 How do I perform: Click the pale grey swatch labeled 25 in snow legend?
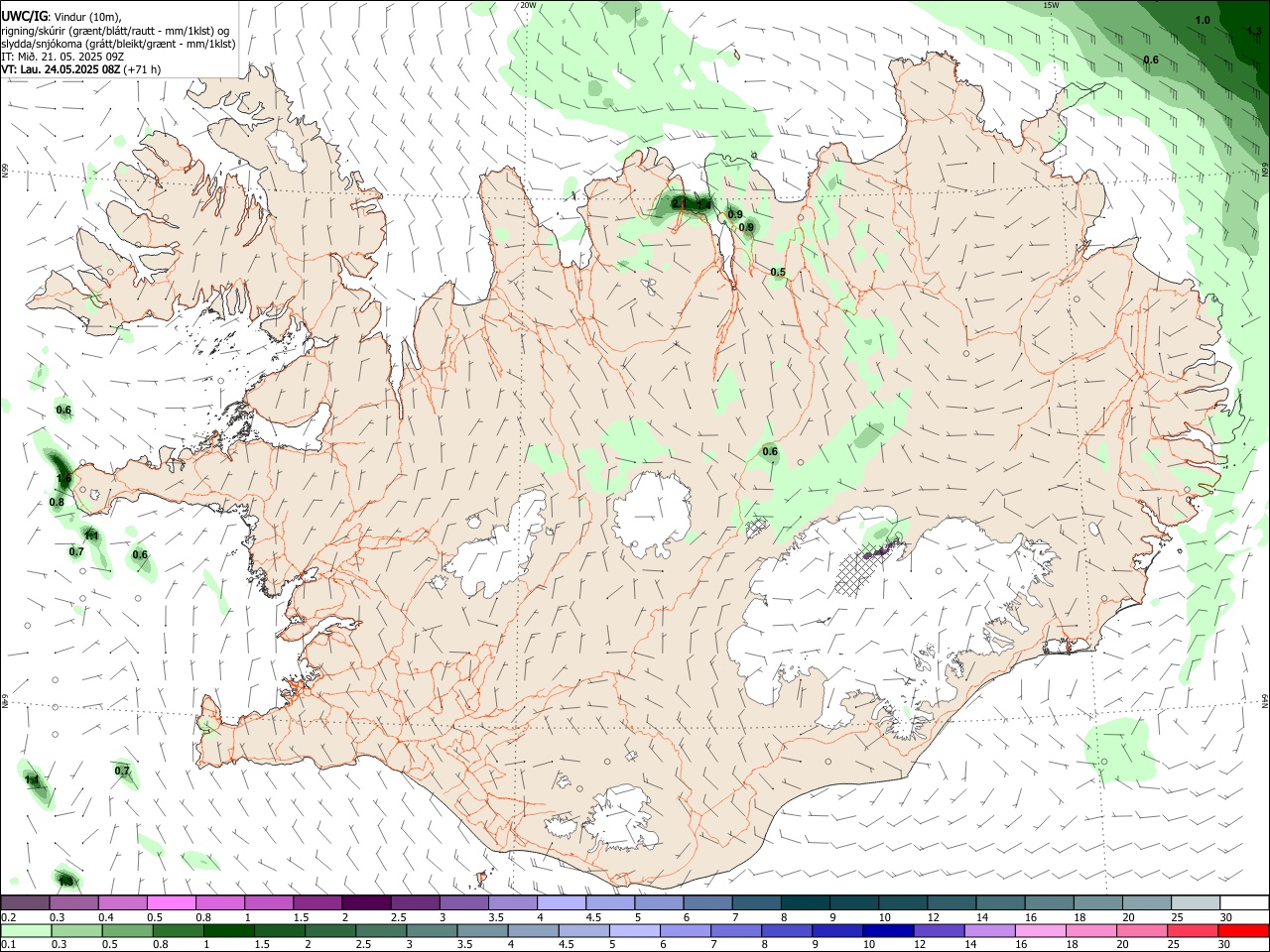click(1196, 903)
